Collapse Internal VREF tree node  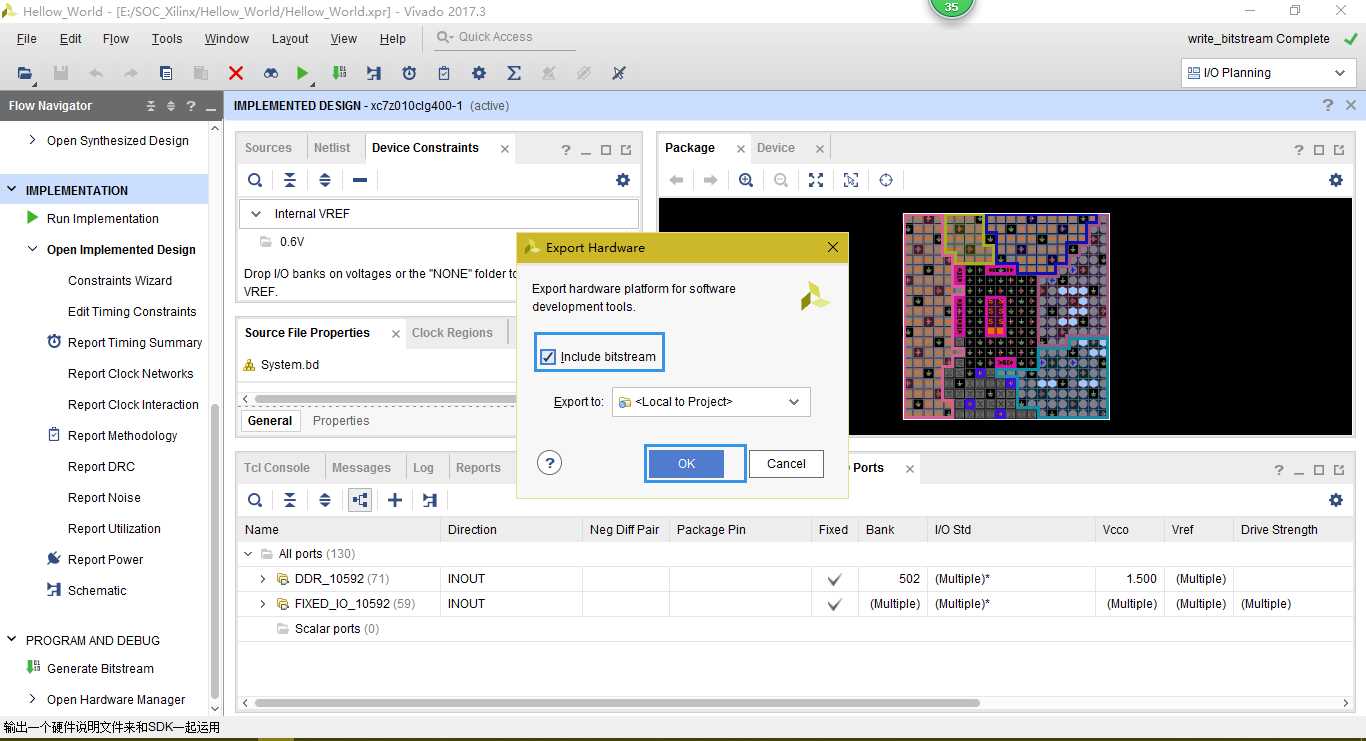click(x=256, y=214)
